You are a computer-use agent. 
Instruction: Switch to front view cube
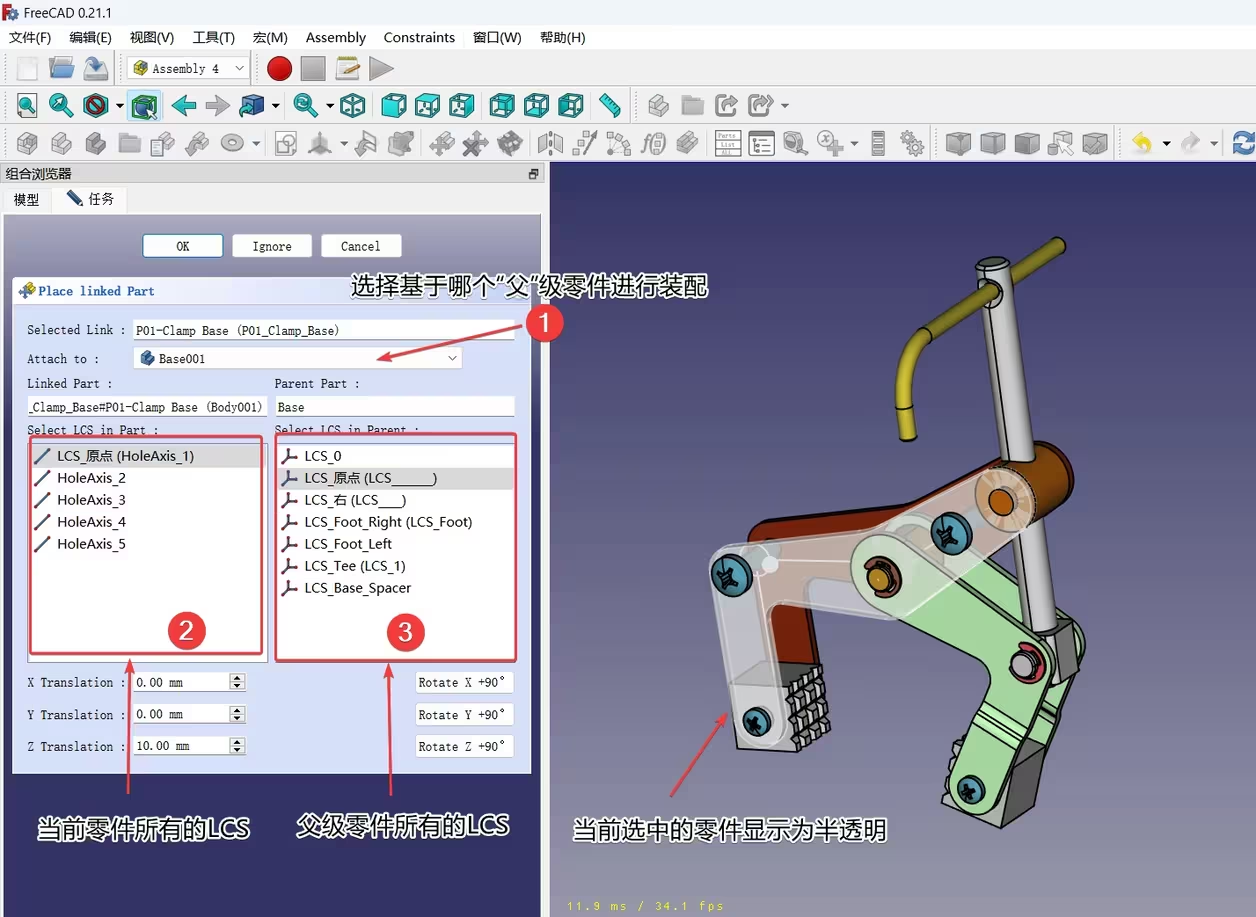point(394,105)
